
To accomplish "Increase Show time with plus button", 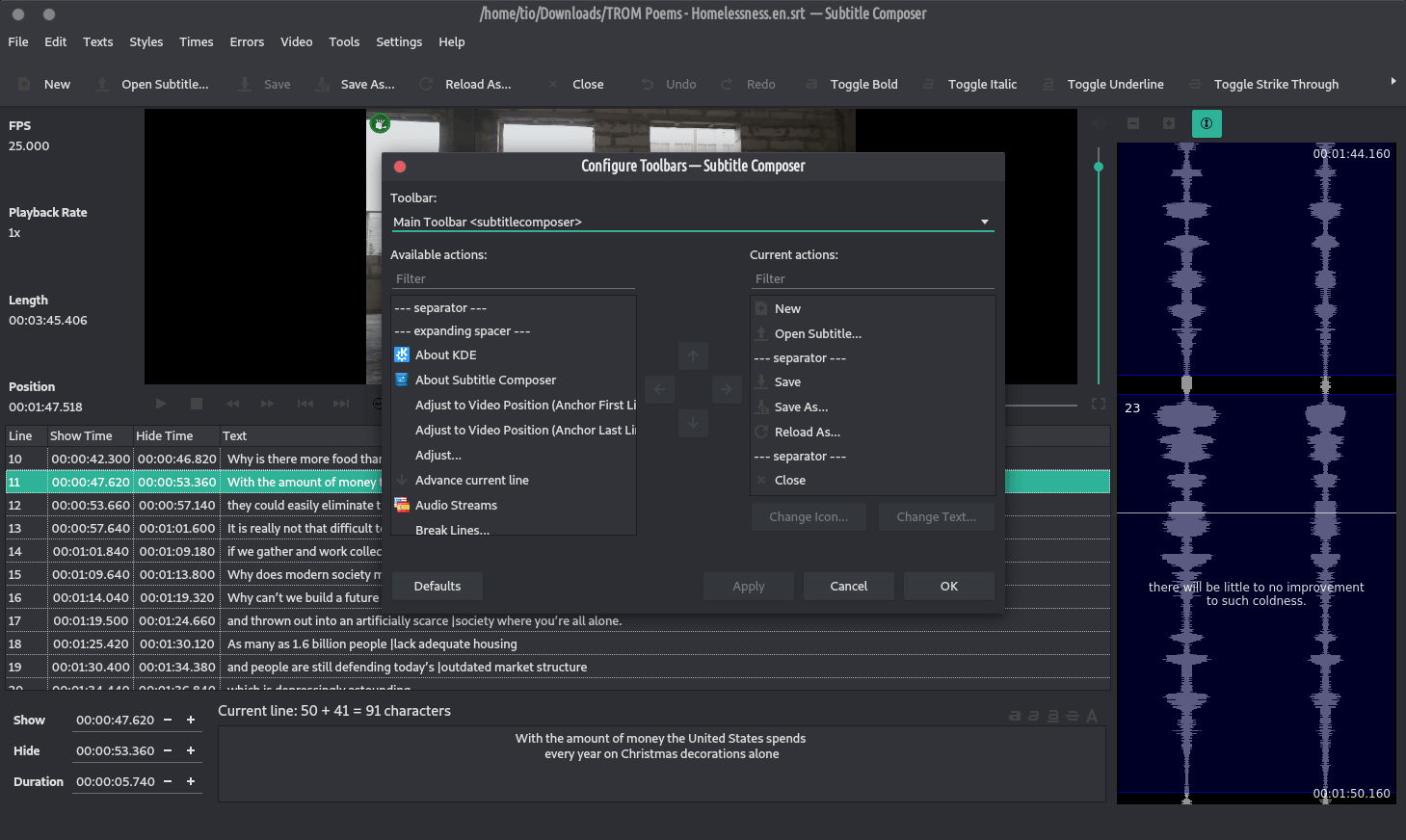I will [x=191, y=720].
